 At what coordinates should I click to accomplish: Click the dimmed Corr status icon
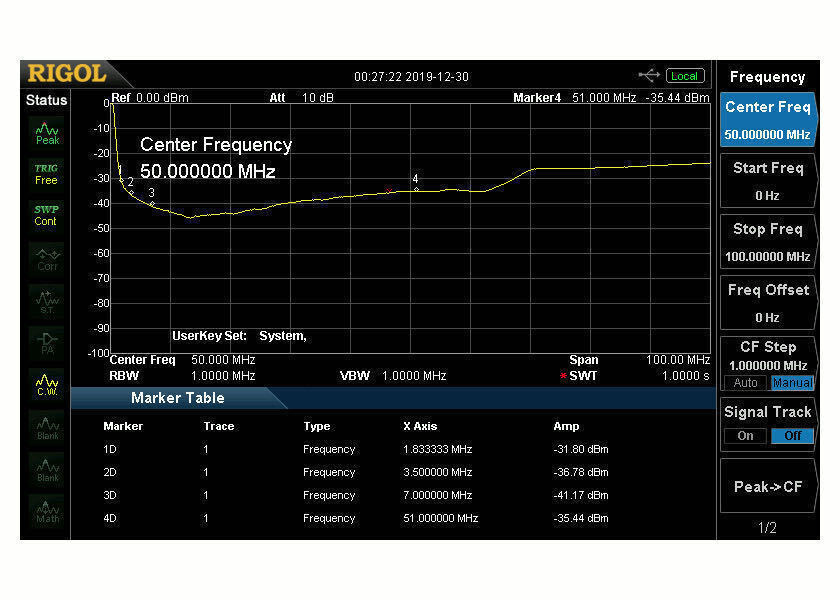pyautogui.click(x=47, y=259)
